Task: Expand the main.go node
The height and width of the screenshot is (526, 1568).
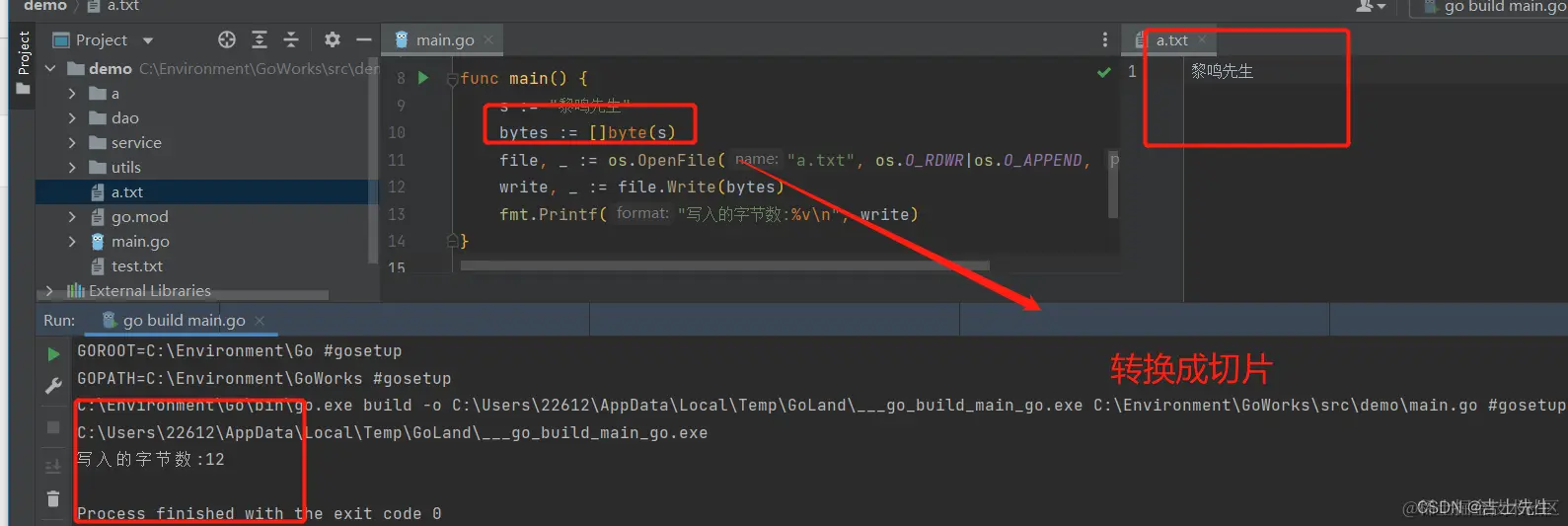Action: click(x=72, y=242)
